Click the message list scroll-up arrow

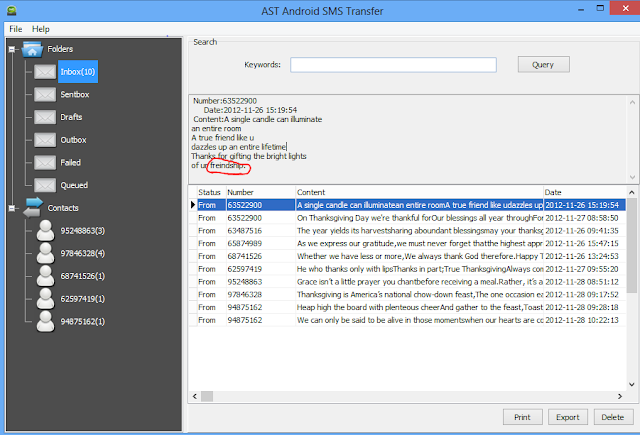[x=632, y=192]
